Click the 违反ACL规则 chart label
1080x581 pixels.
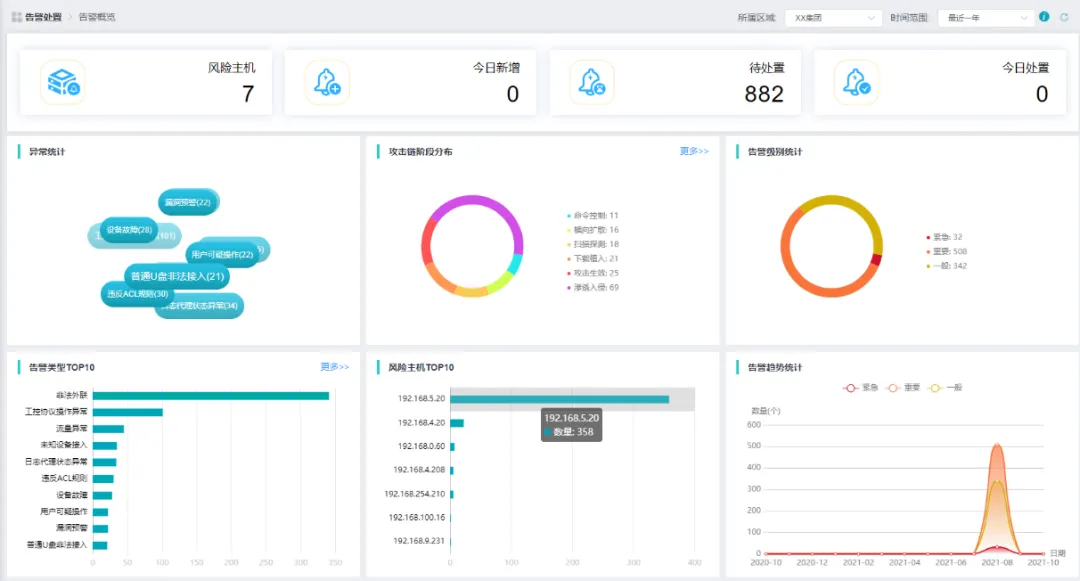(64, 478)
